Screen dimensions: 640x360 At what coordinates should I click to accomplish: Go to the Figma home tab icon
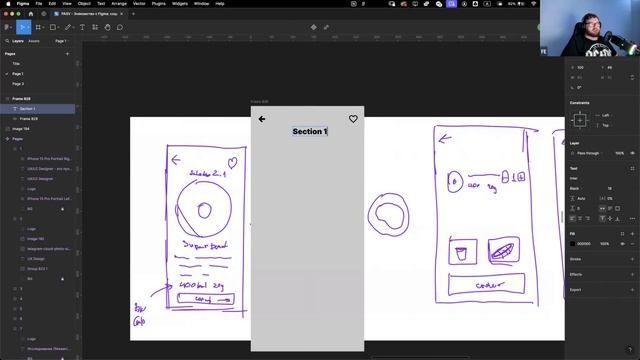(31, 14)
